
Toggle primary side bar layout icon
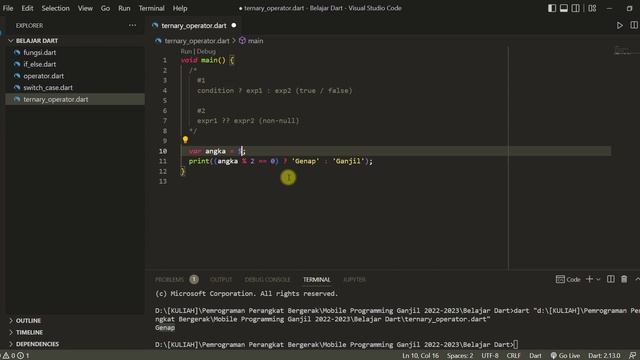pos(552,8)
